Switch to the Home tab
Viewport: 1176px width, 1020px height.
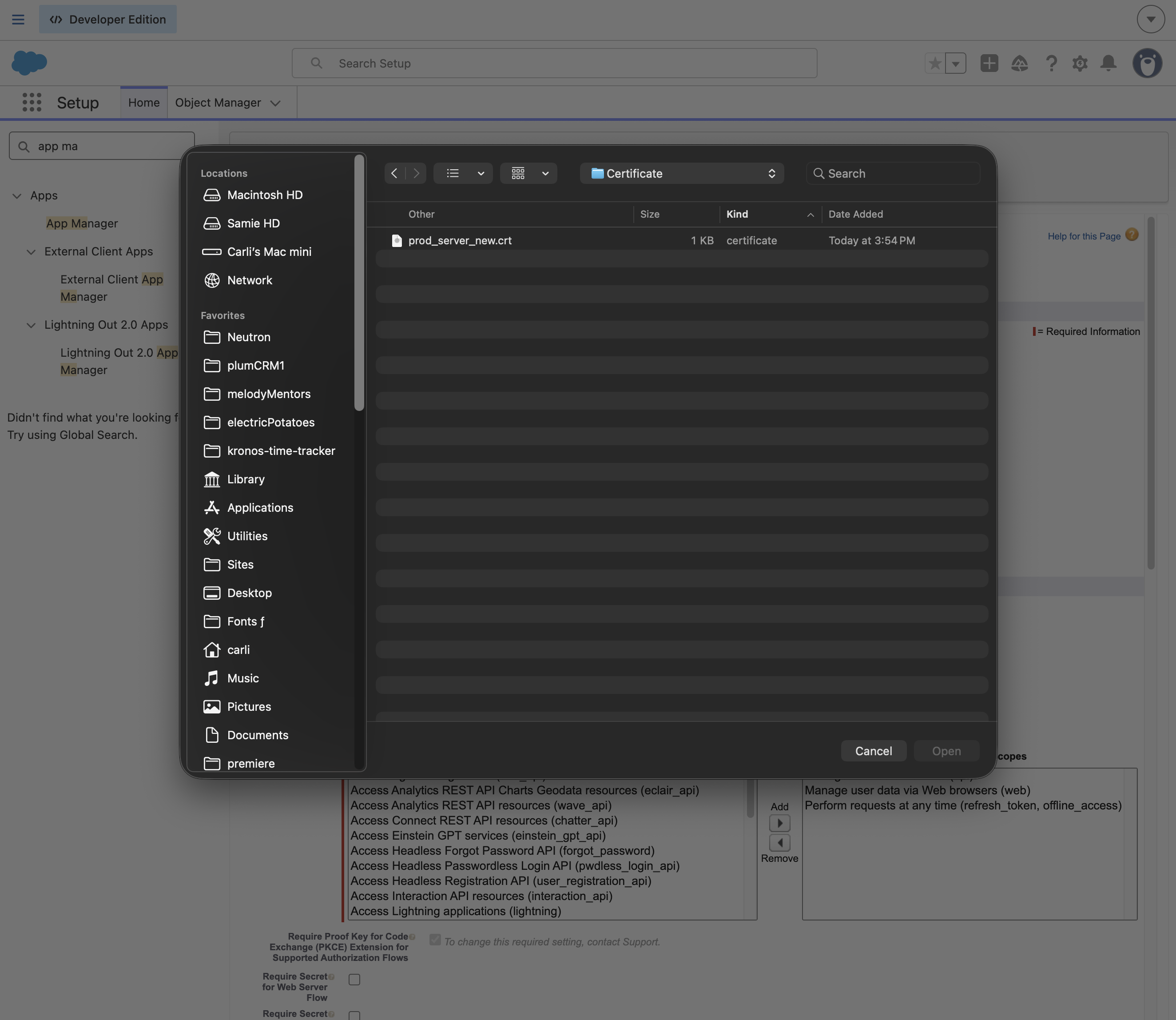click(x=144, y=103)
